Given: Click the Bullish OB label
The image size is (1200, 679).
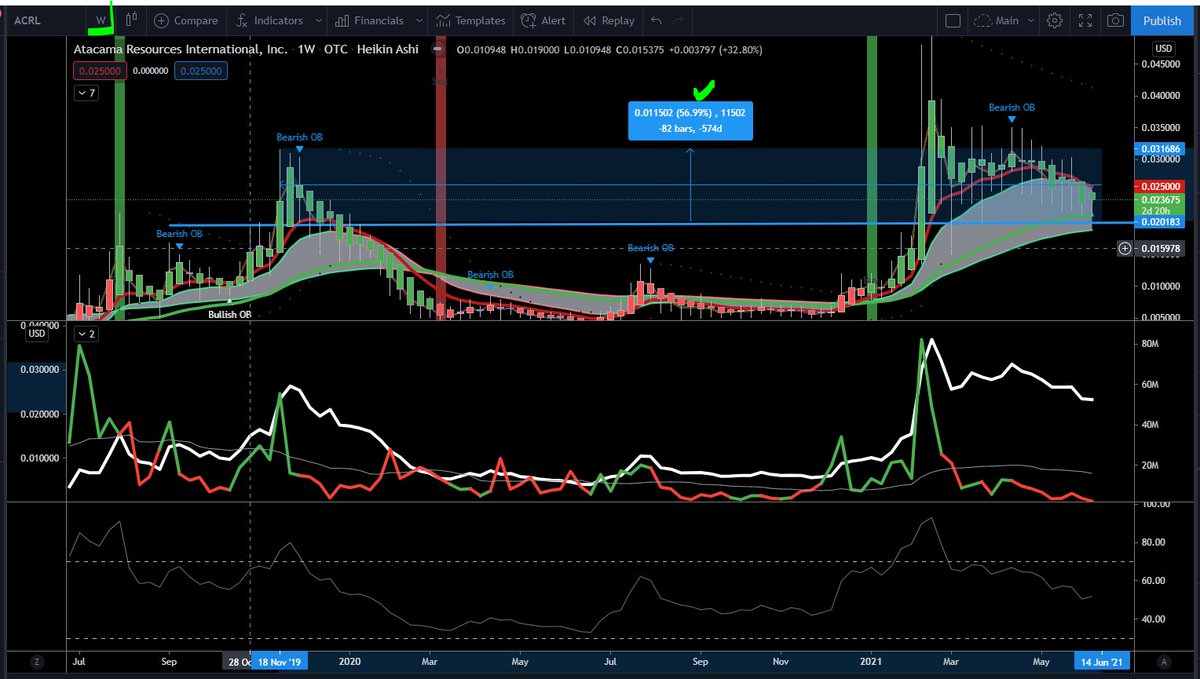Looking at the screenshot, I should [x=229, y=314].
